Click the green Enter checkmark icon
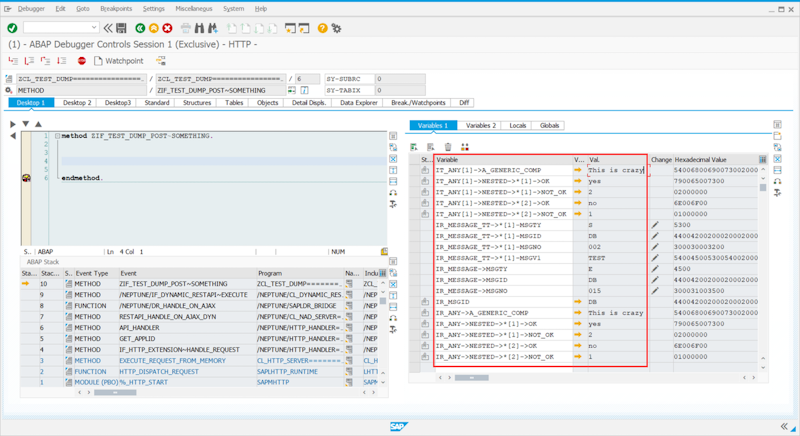The width and height of the screenshot is (800, 436). [12, 28]
